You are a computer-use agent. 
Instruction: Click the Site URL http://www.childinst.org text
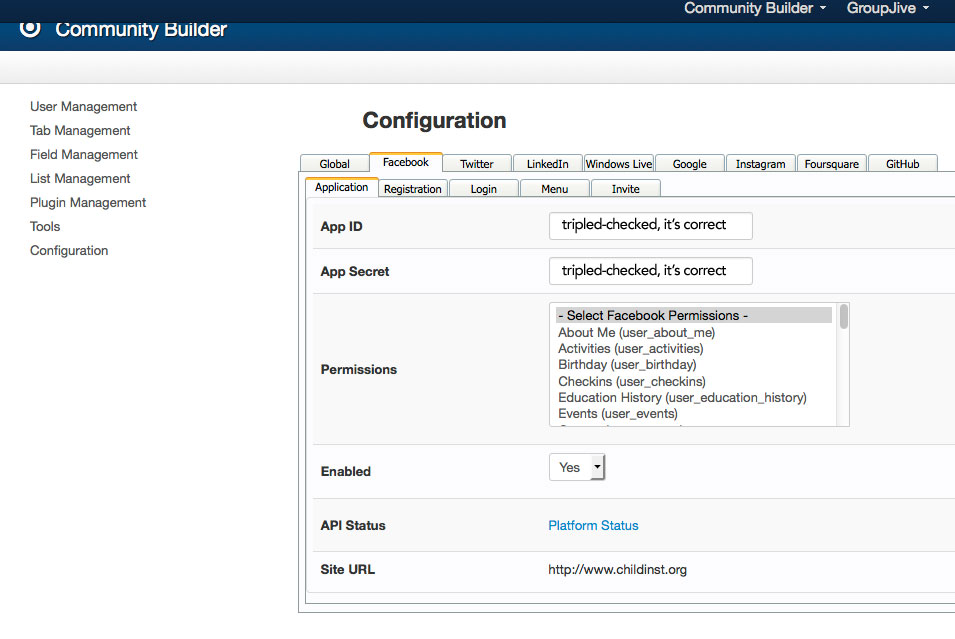coord(618,569)
